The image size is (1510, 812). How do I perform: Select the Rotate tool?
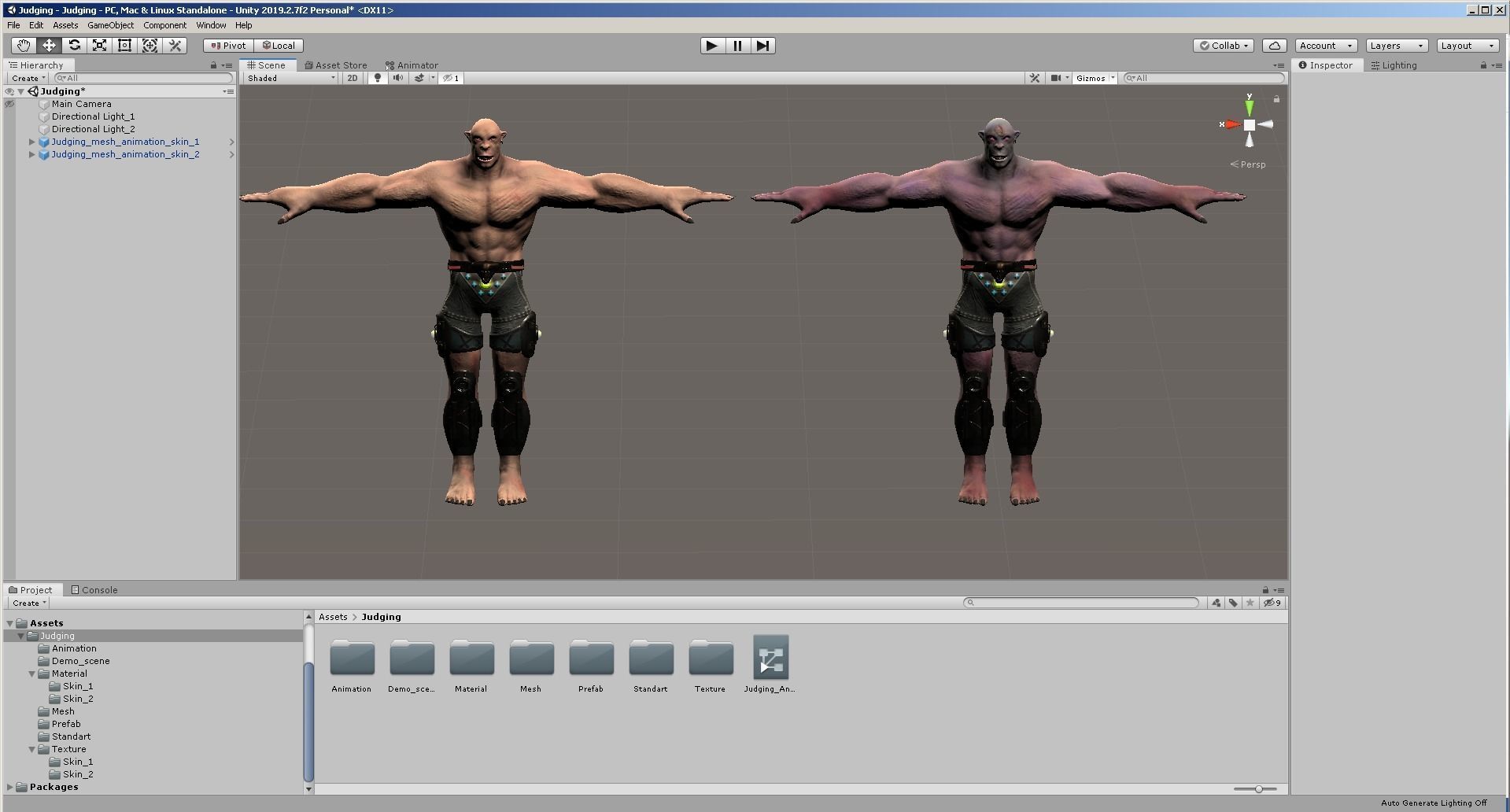click(x=74, y=46)
